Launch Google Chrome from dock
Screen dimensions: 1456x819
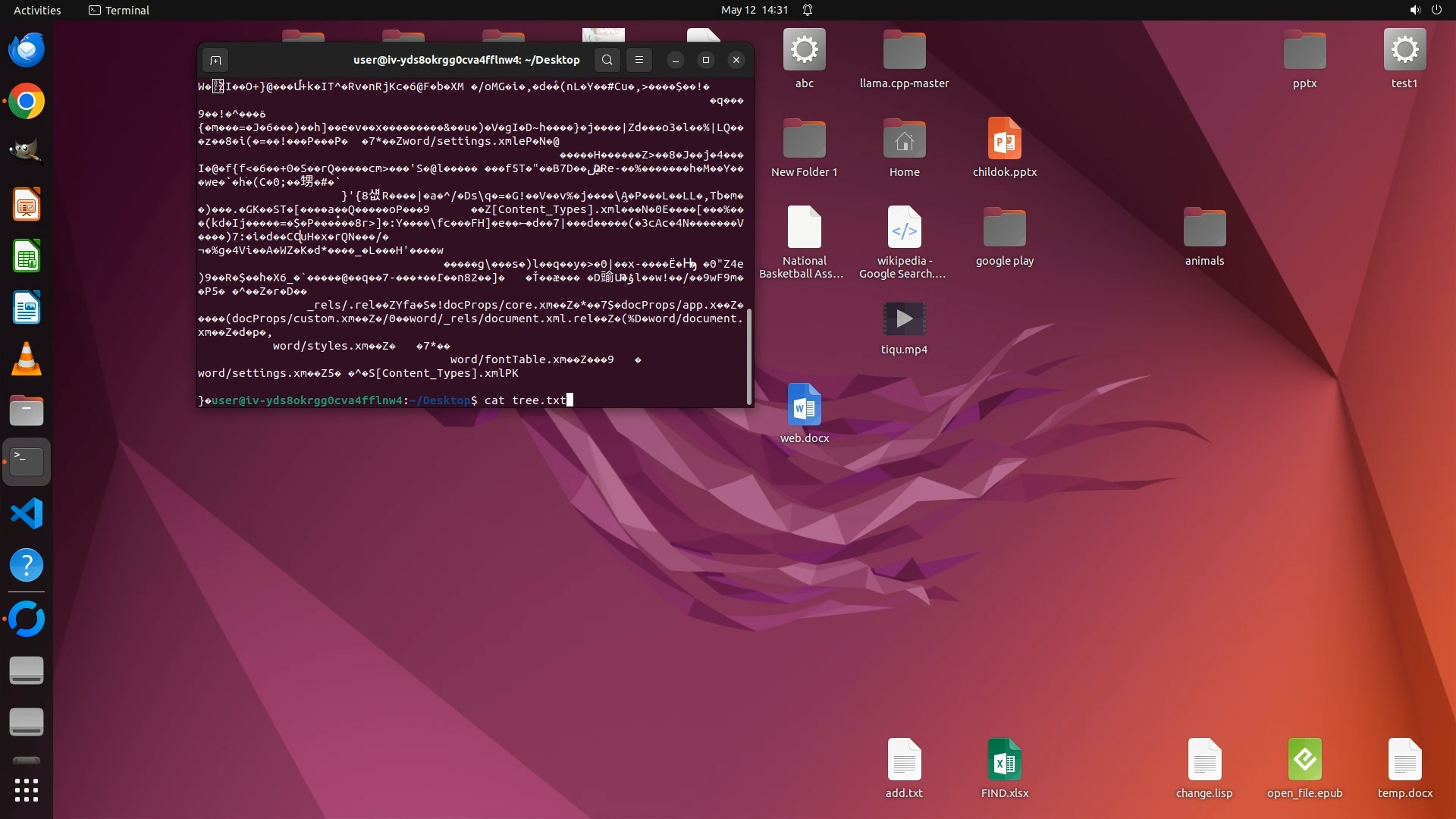coord(27,102)
